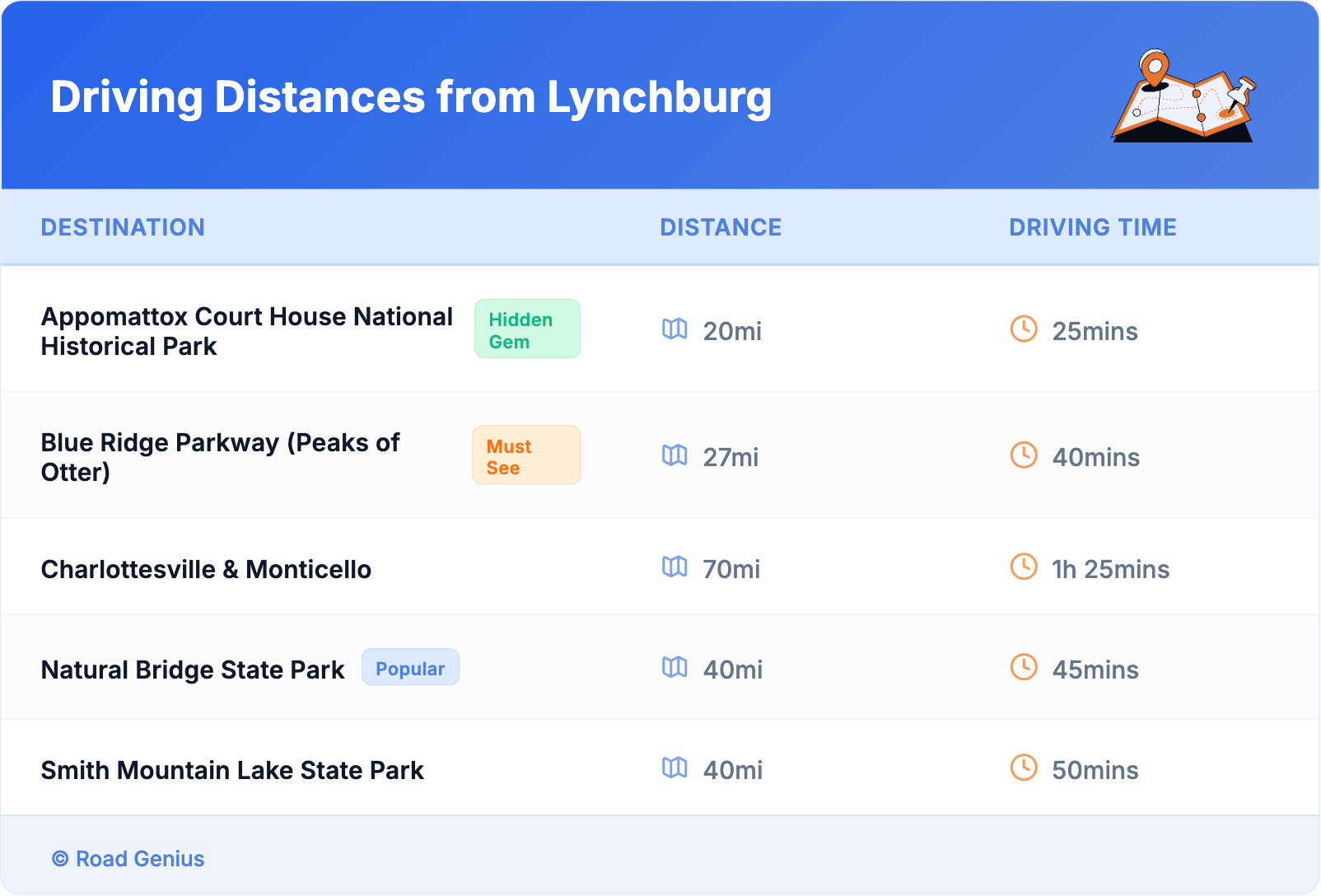1321x896 pixels.
Task: Click the Distance column header
Action: [x=721, y=227]
